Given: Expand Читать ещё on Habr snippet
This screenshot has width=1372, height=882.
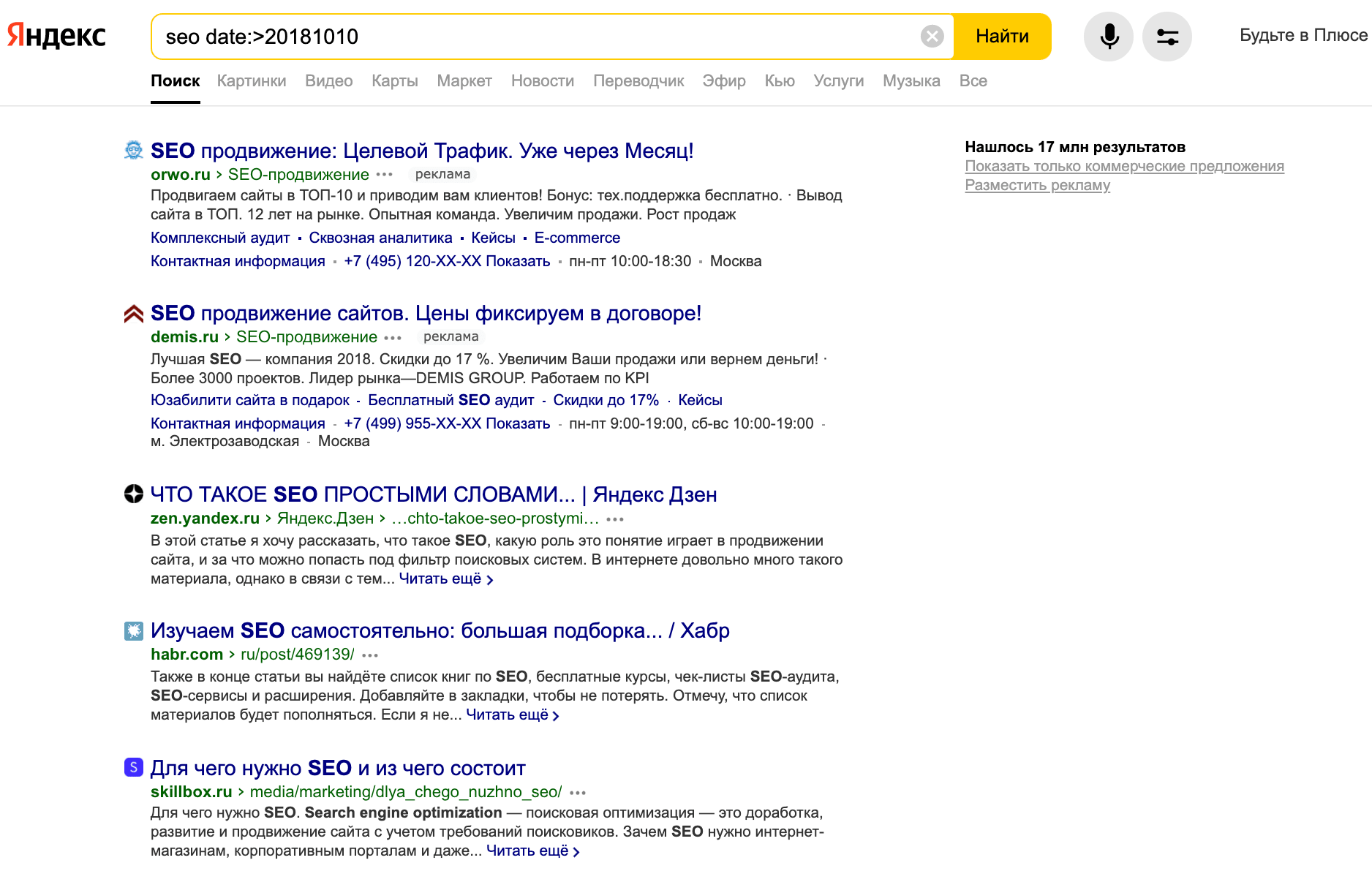Looking at the screenshot, I should [513, 715].
